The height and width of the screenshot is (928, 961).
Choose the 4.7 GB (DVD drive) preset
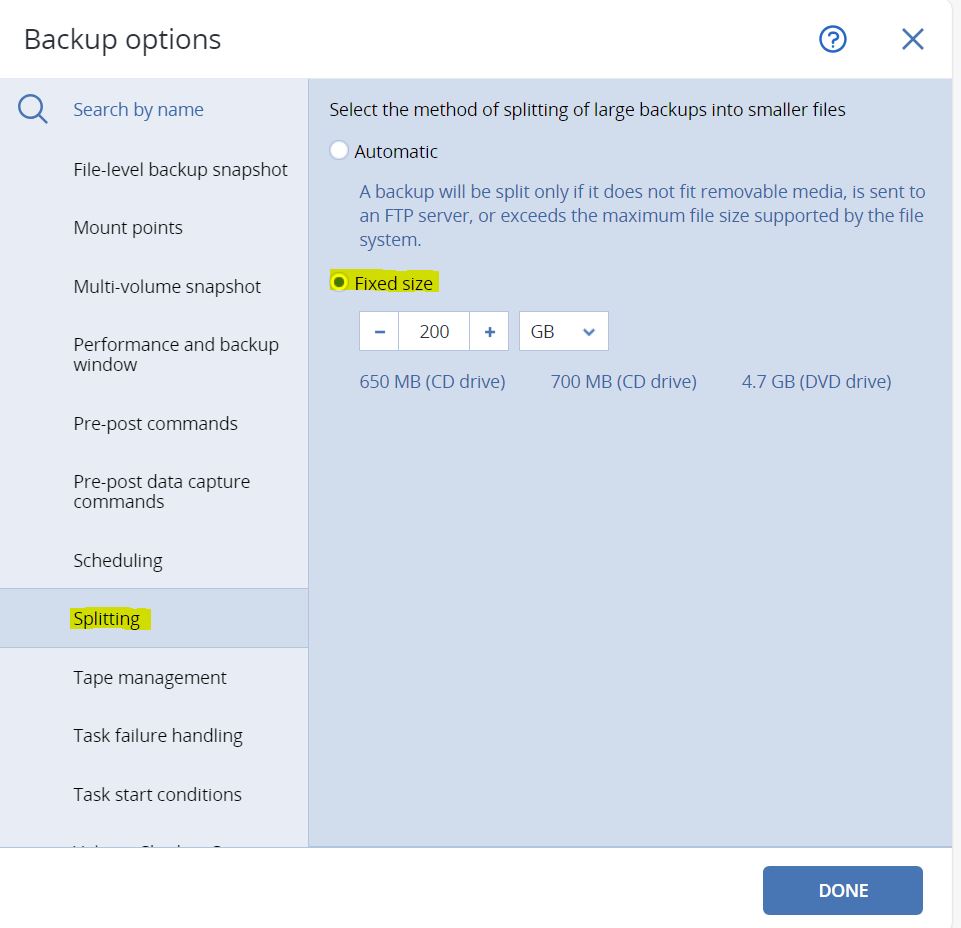816,381
